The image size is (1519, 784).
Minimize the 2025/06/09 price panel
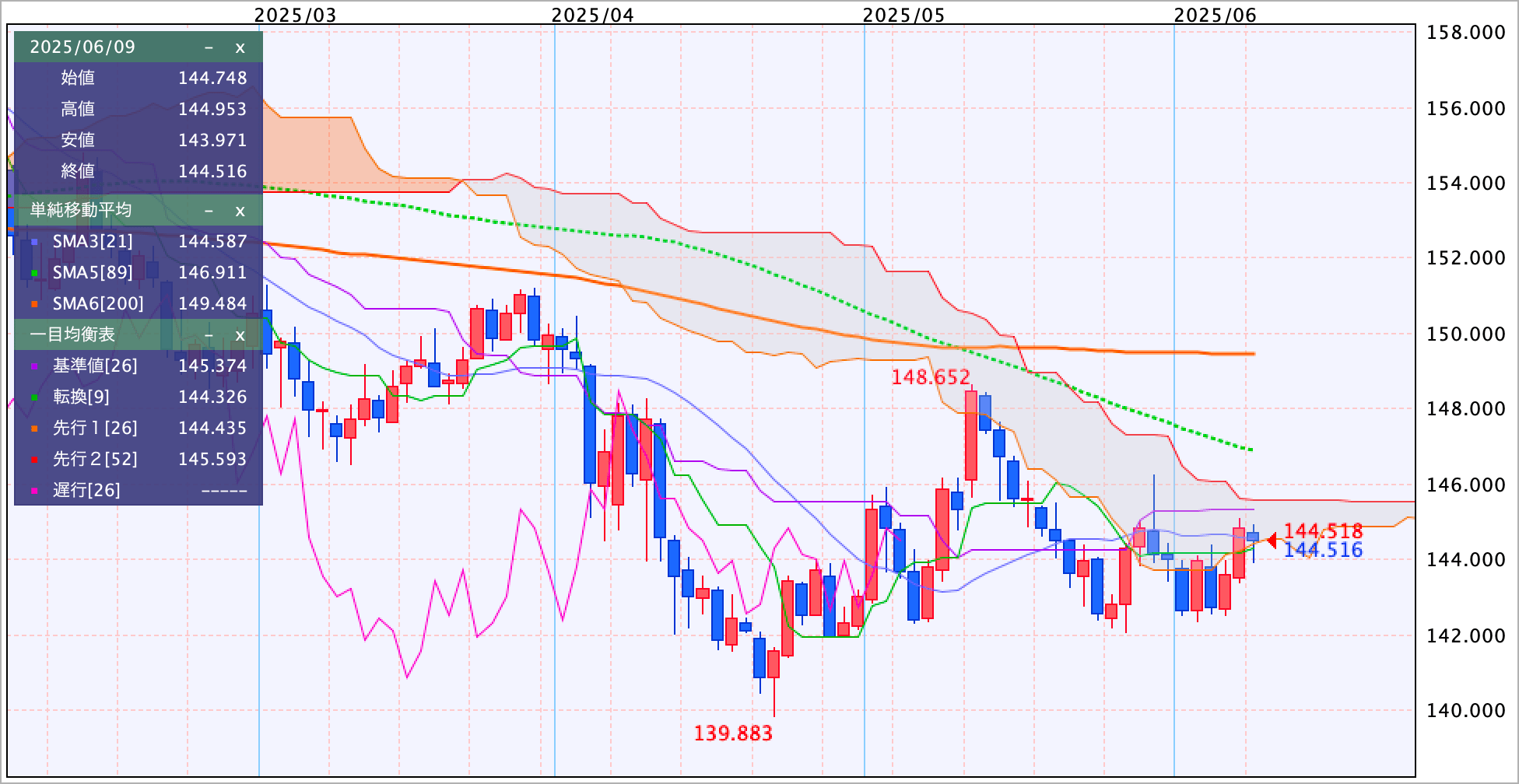pos(209,47)
